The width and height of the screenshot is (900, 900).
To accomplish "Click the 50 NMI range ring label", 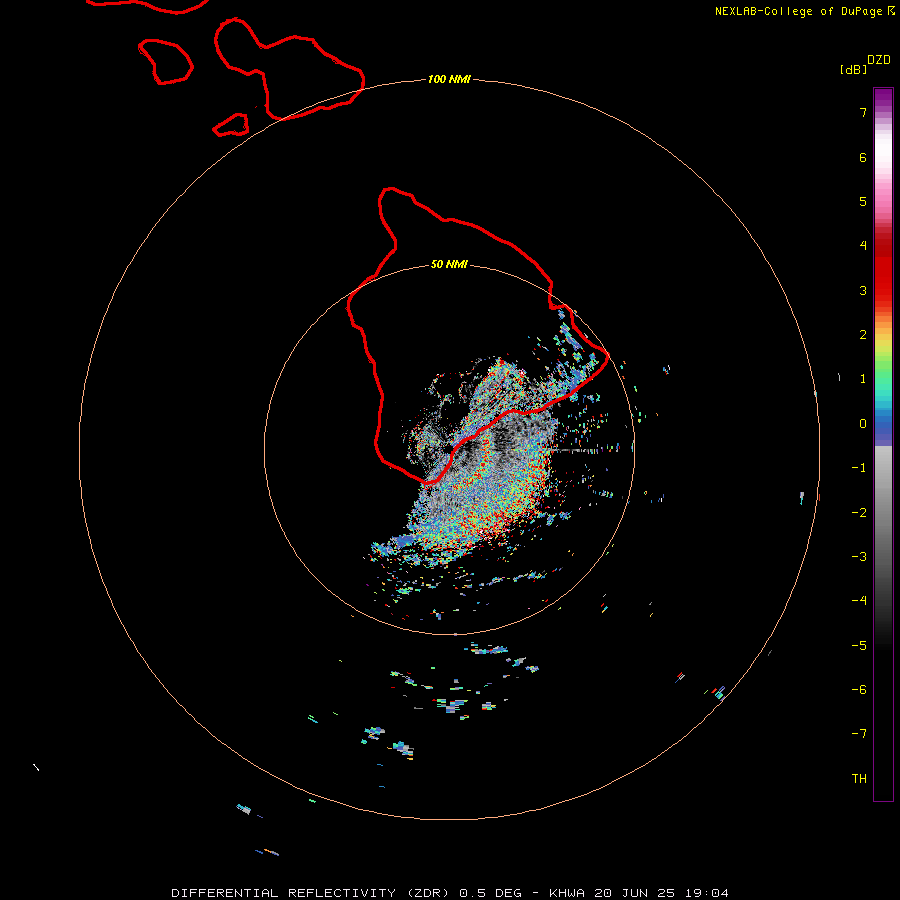I will (x=449, y=264).
